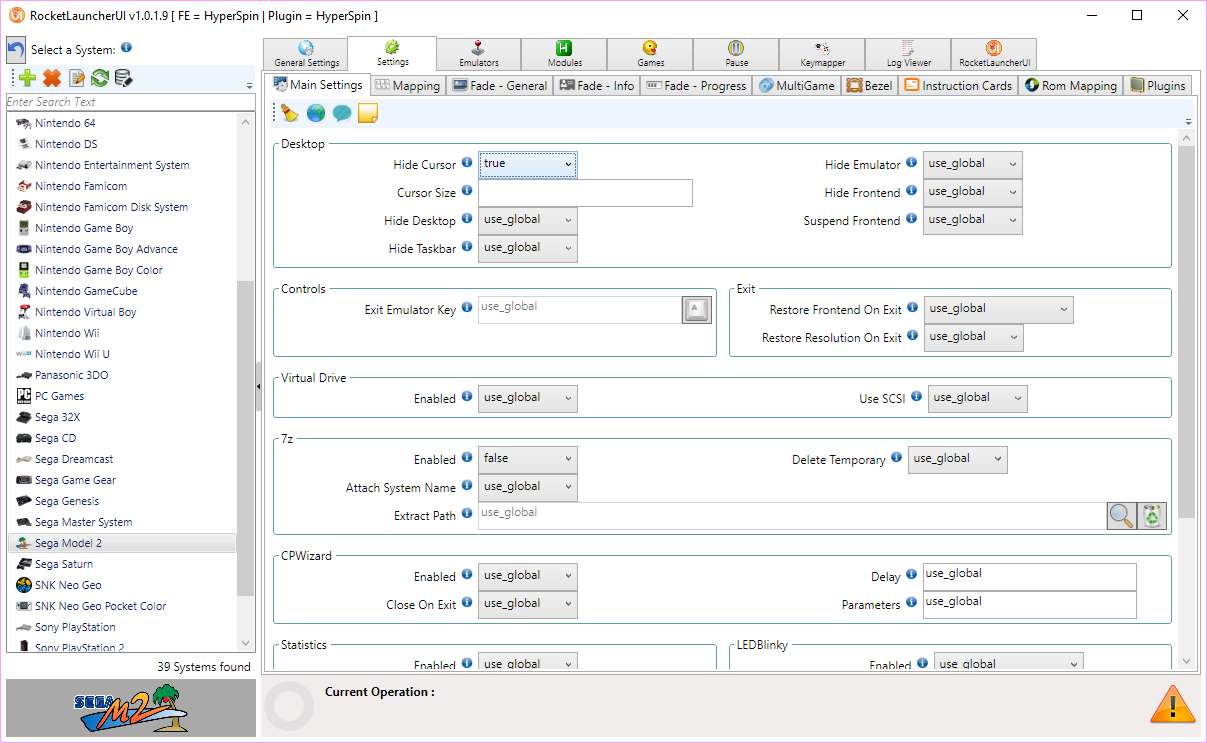
Task: Click the blue back arrow icon
Action: (16, 50)
